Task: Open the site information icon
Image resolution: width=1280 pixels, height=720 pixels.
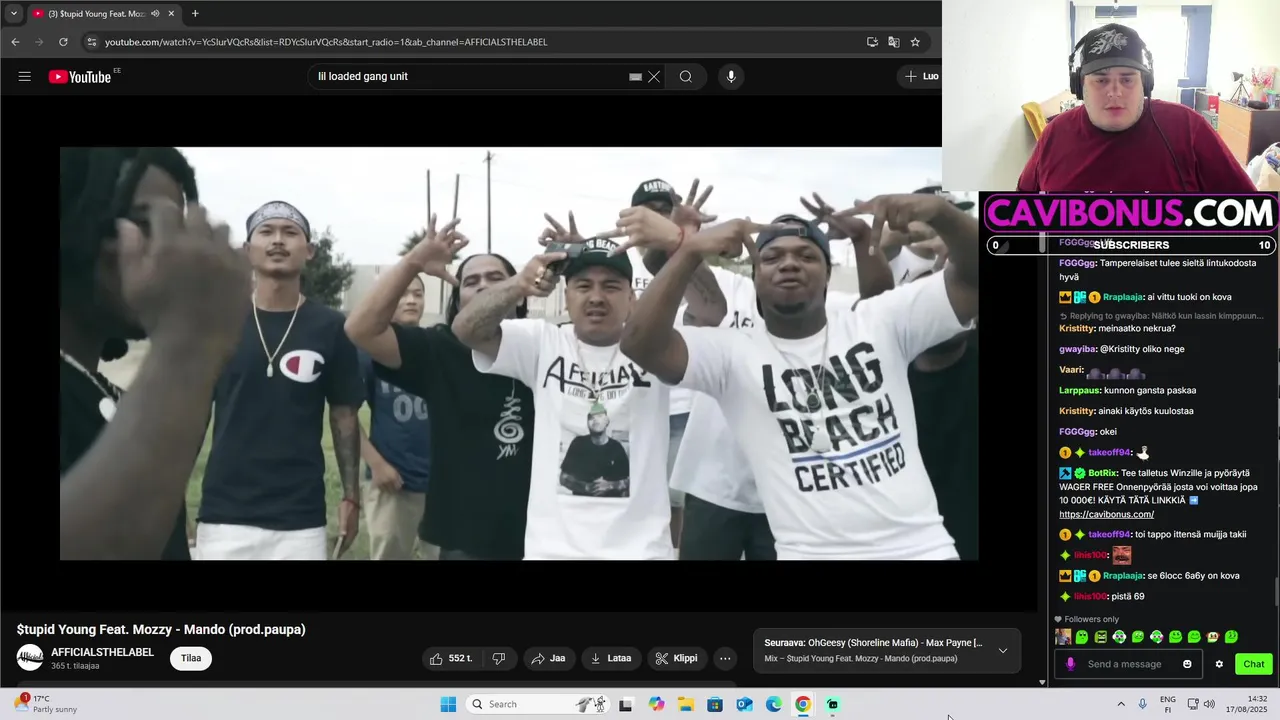Action: point(91,42)
